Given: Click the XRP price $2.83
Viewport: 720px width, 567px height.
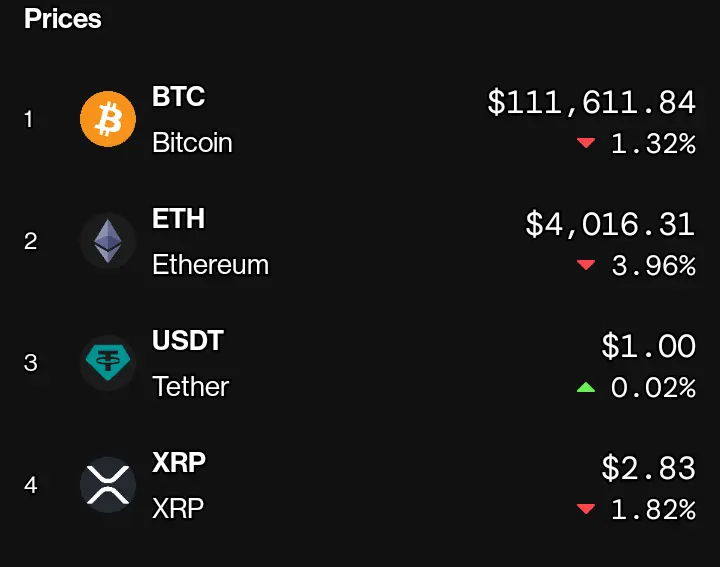Looking at the screenshot, I should [648, 468].
